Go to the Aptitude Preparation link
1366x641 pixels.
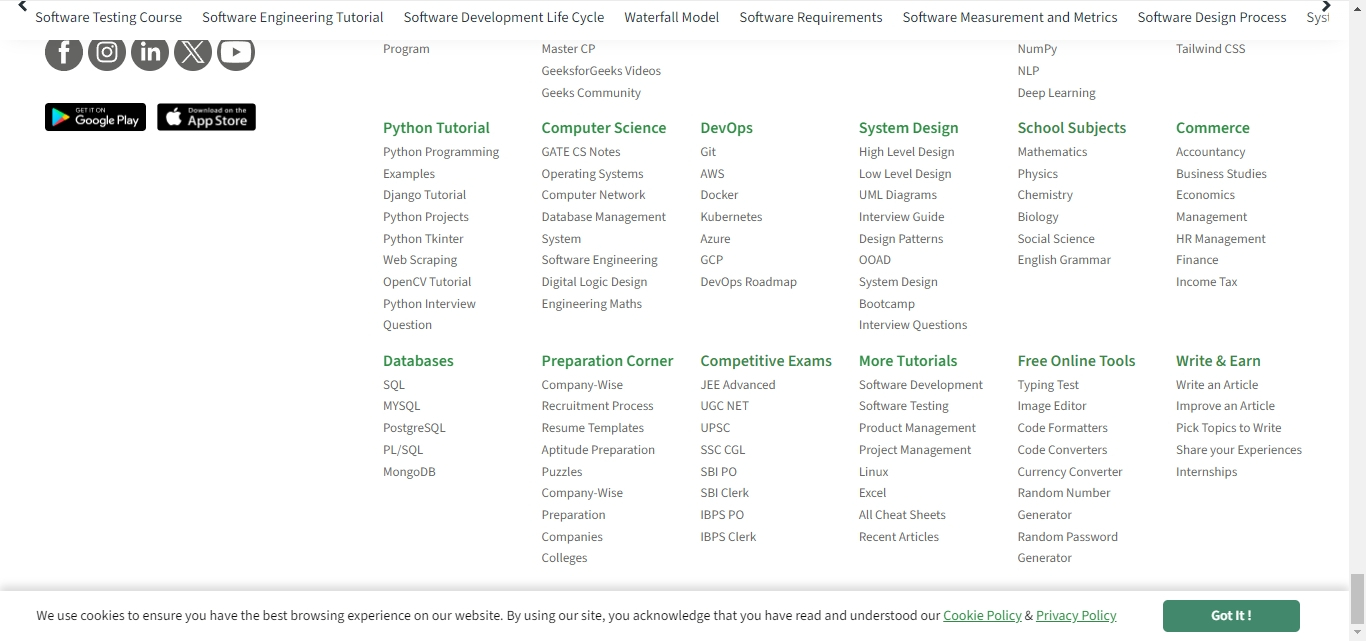click(598, 450)
